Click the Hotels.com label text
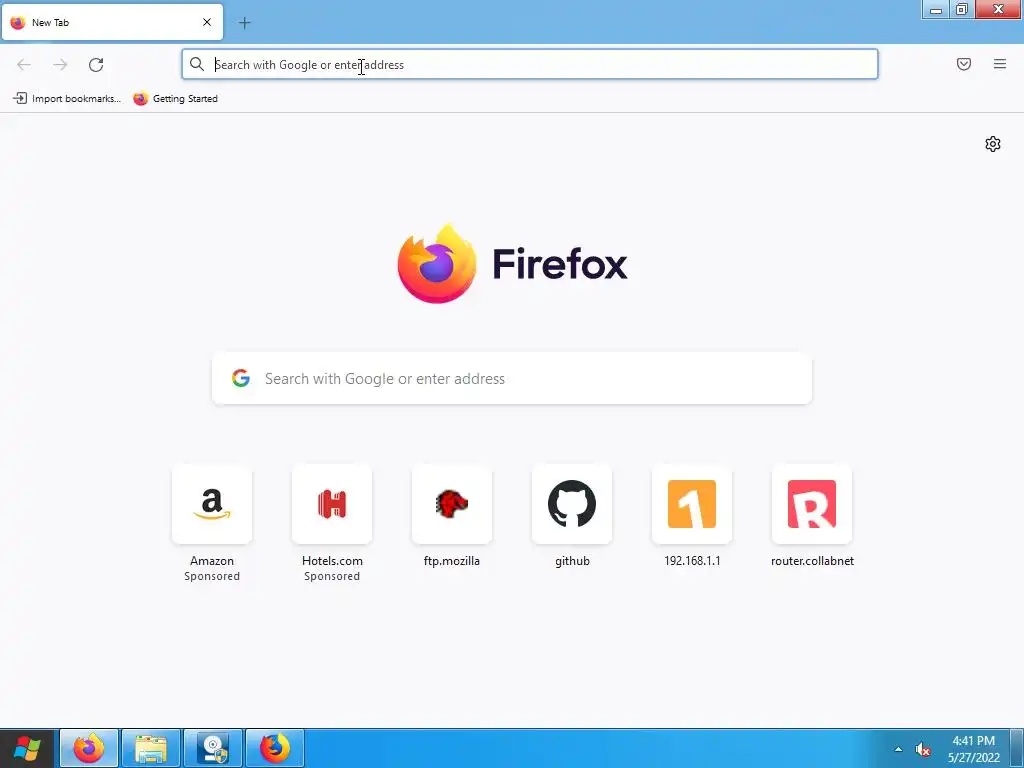 (x=332, y=561)
